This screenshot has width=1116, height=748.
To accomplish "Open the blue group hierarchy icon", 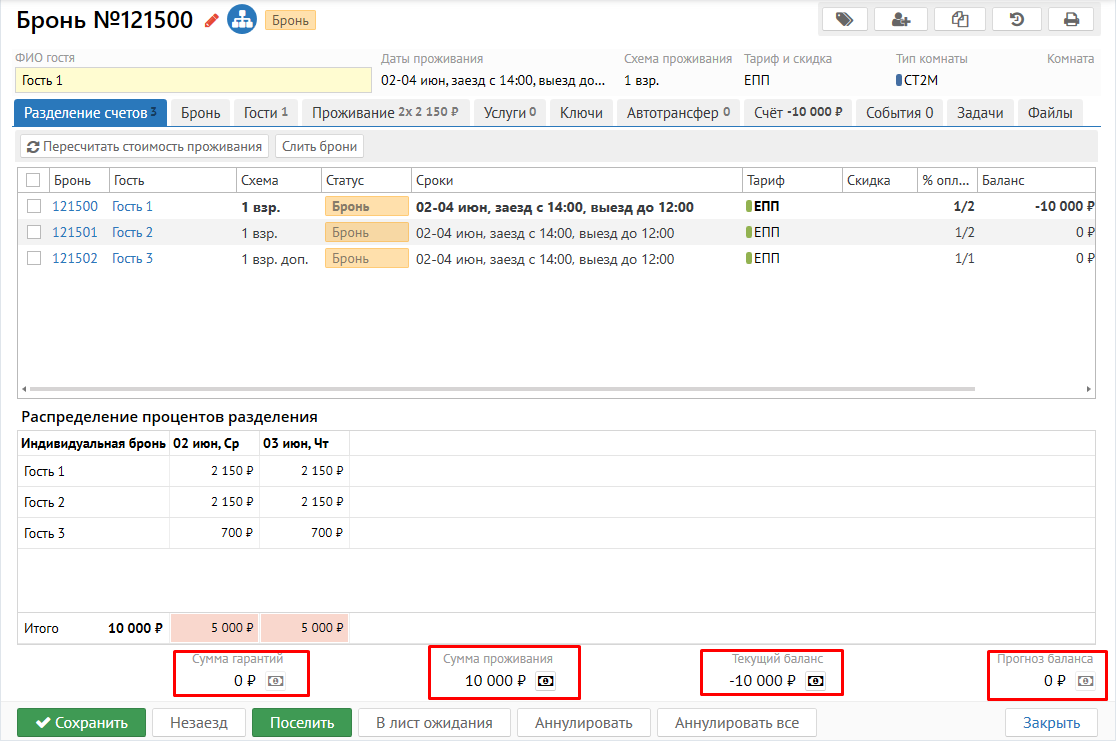I will tap(241, 19).
